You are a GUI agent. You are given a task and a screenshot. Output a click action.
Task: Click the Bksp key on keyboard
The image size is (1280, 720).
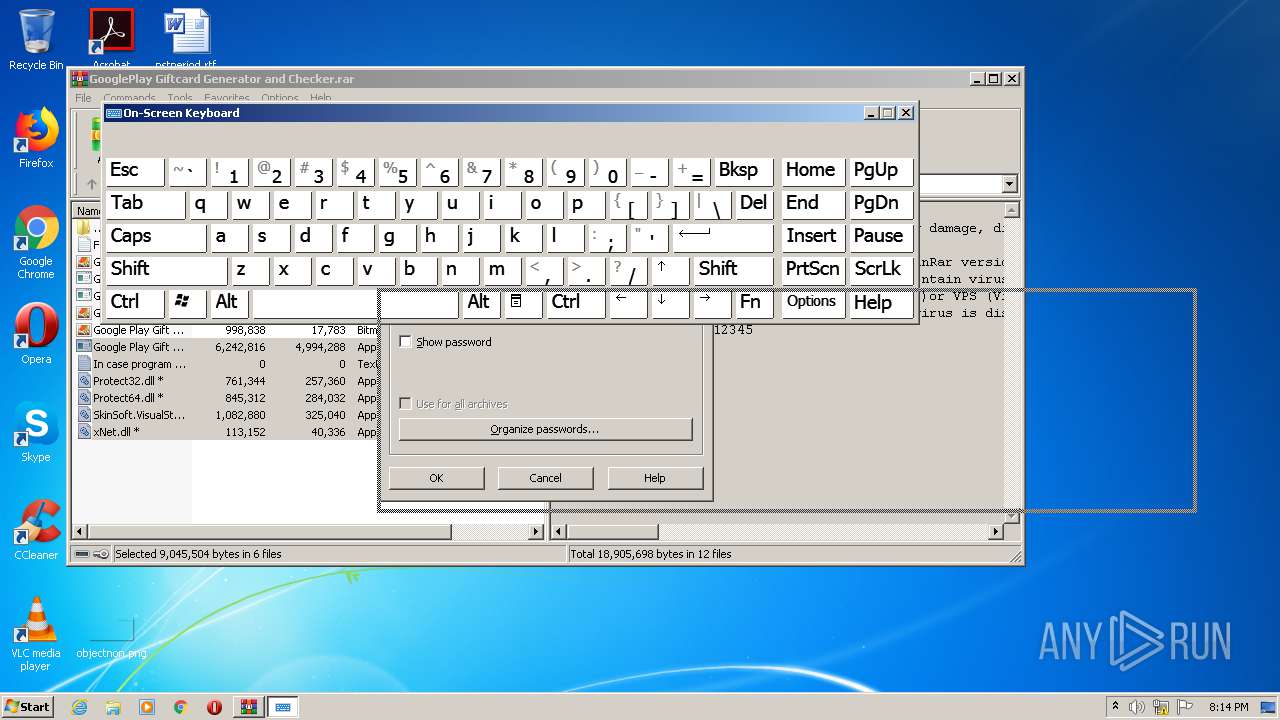[x=743, y=170]
